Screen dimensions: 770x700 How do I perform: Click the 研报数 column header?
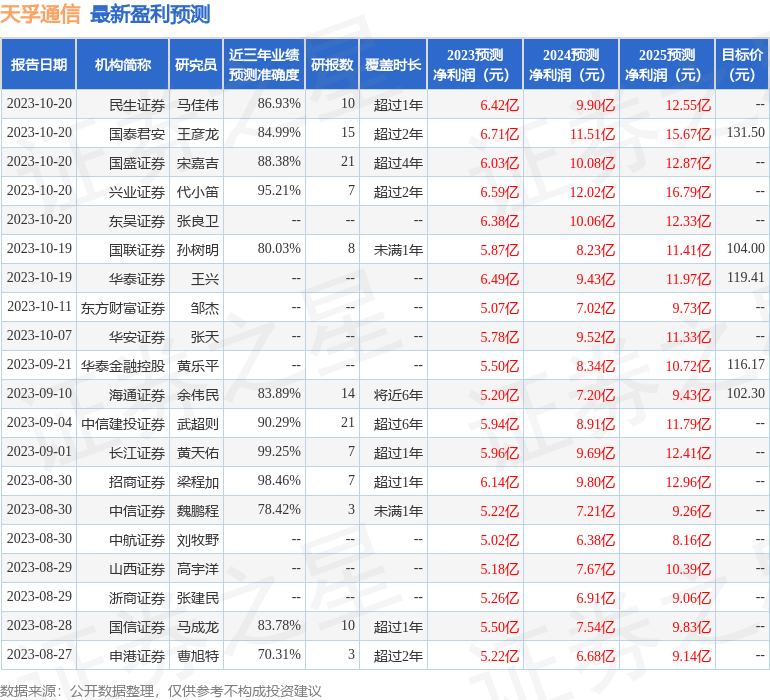pos(332,64)
